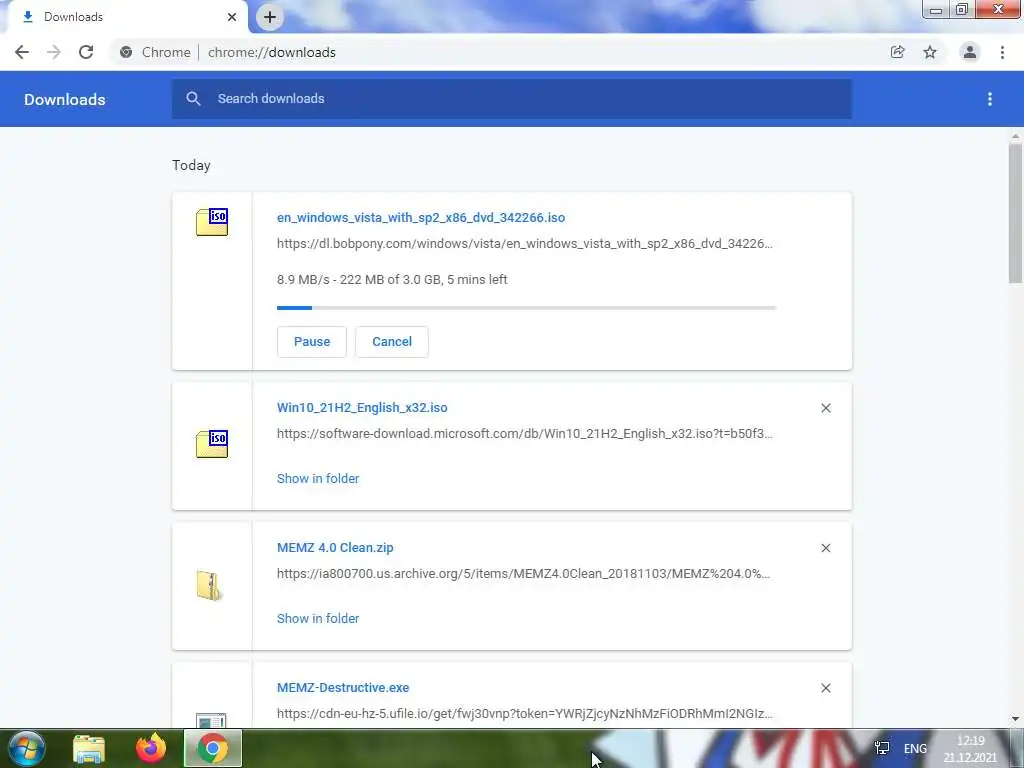Click the ISO file icon for the Vista download
Screen dimensions: 1024x768
212,222
